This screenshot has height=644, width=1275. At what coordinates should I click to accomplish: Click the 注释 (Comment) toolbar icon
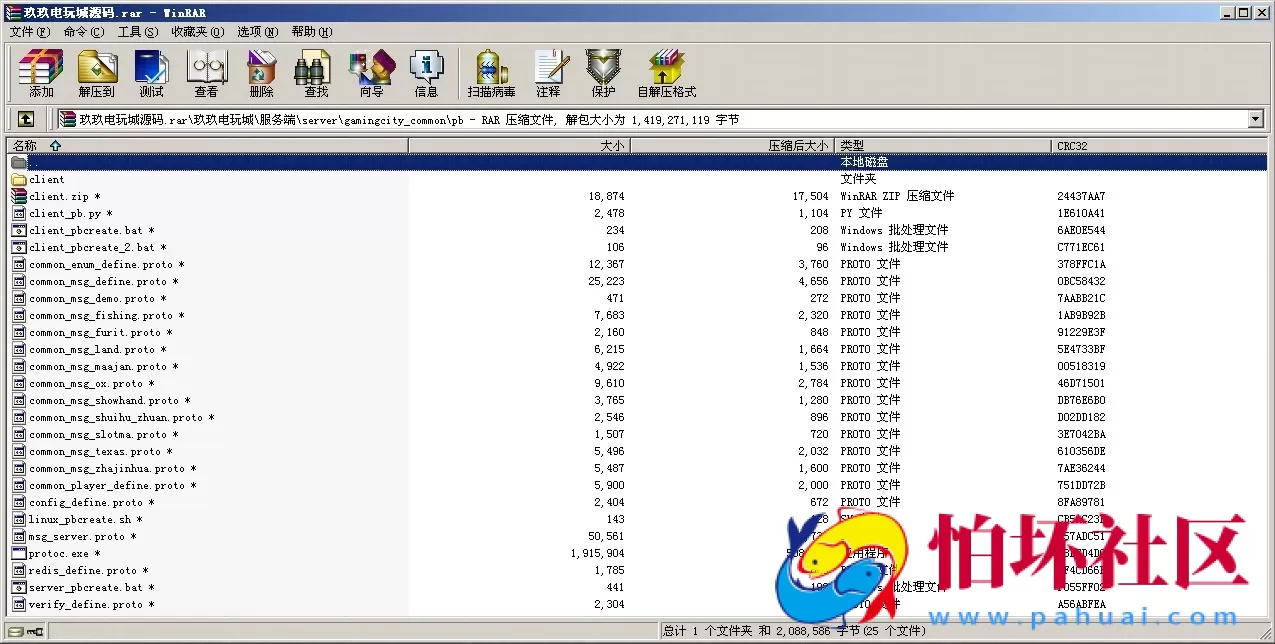[x=551, y=73]
